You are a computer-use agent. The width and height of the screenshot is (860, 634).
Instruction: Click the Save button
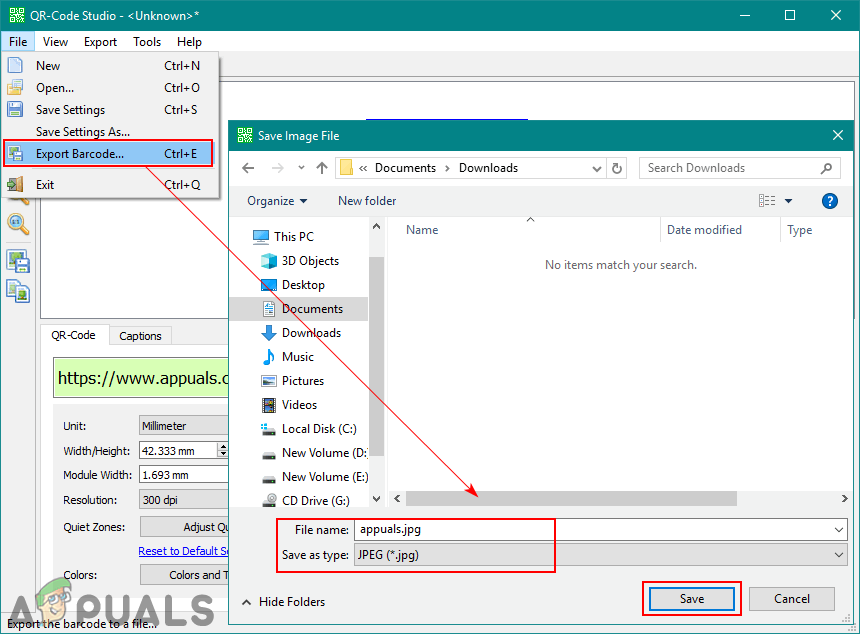pos(692,599)
